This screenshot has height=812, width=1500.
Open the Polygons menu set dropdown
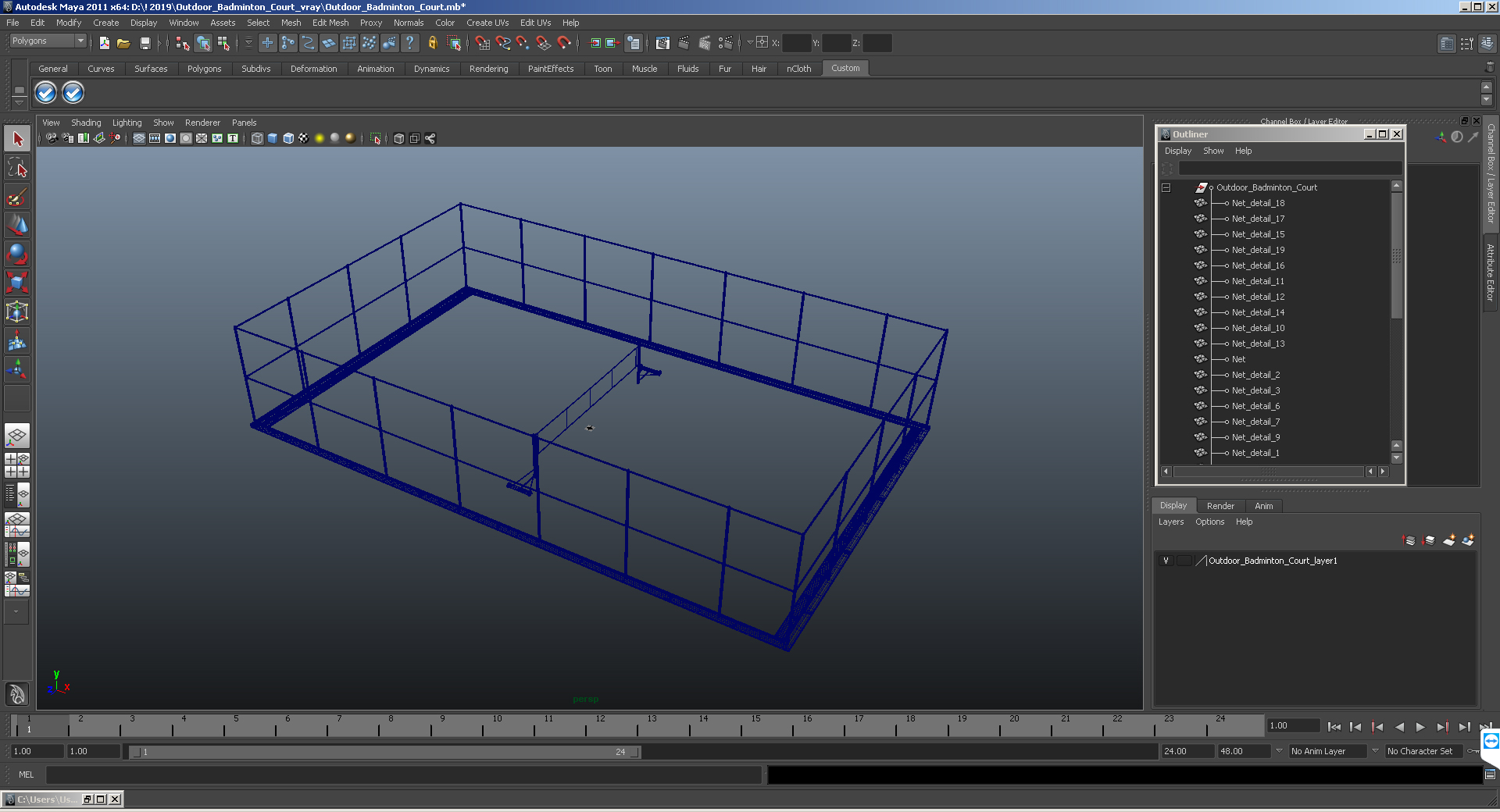(x=48, y=41)
